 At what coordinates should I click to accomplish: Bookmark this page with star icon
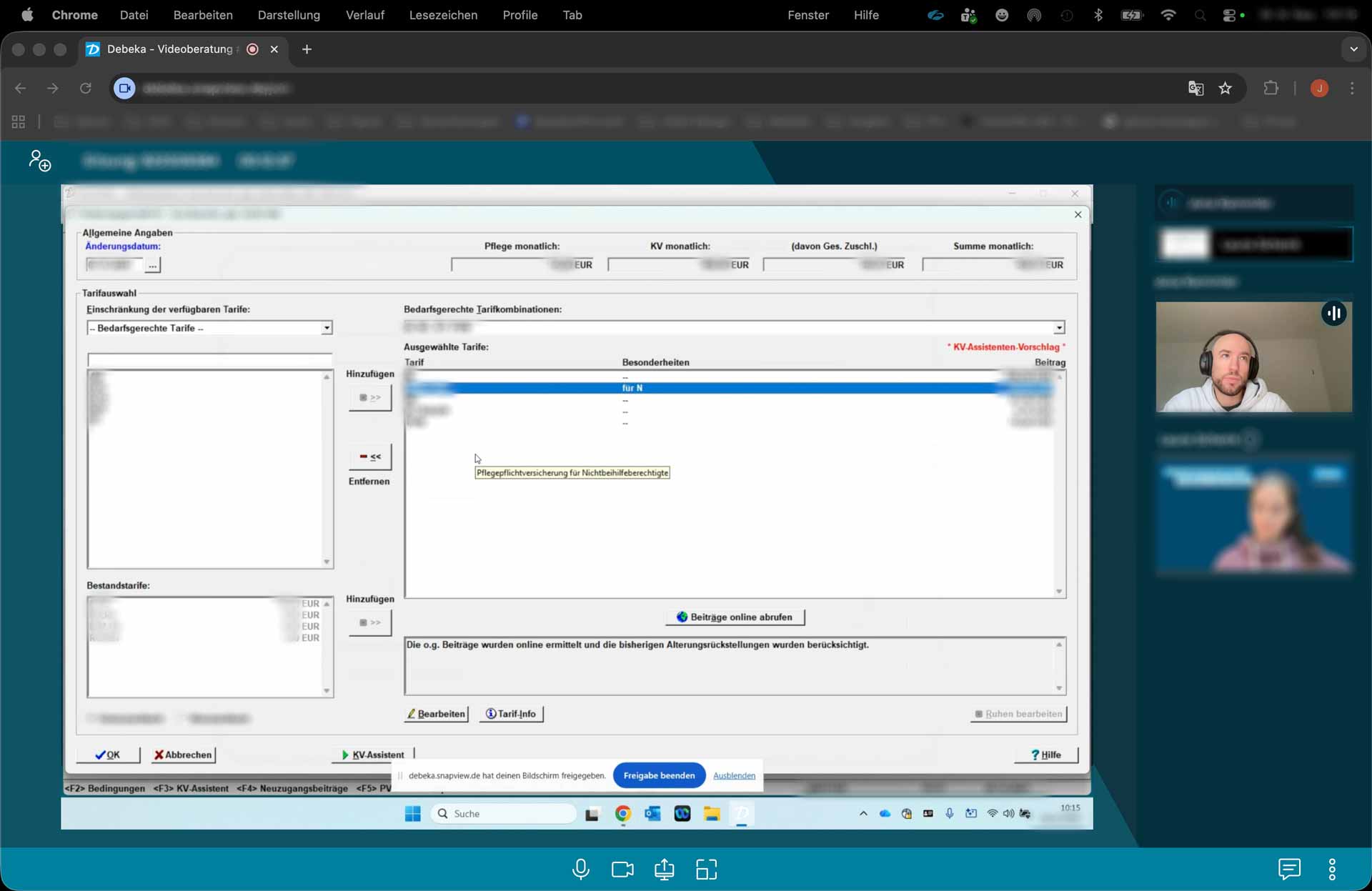[1226, 88]
